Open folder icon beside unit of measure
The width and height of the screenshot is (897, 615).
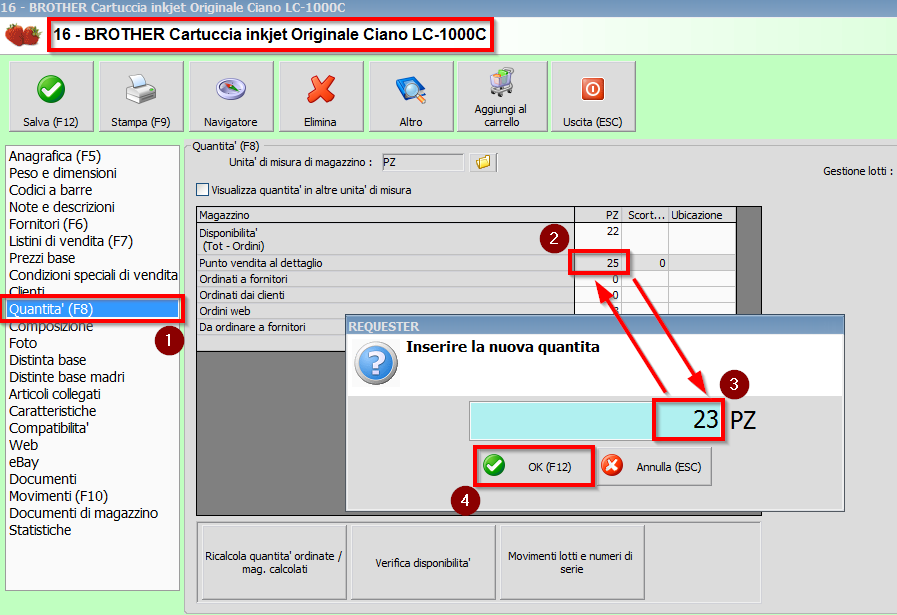[x=483, y=162]
